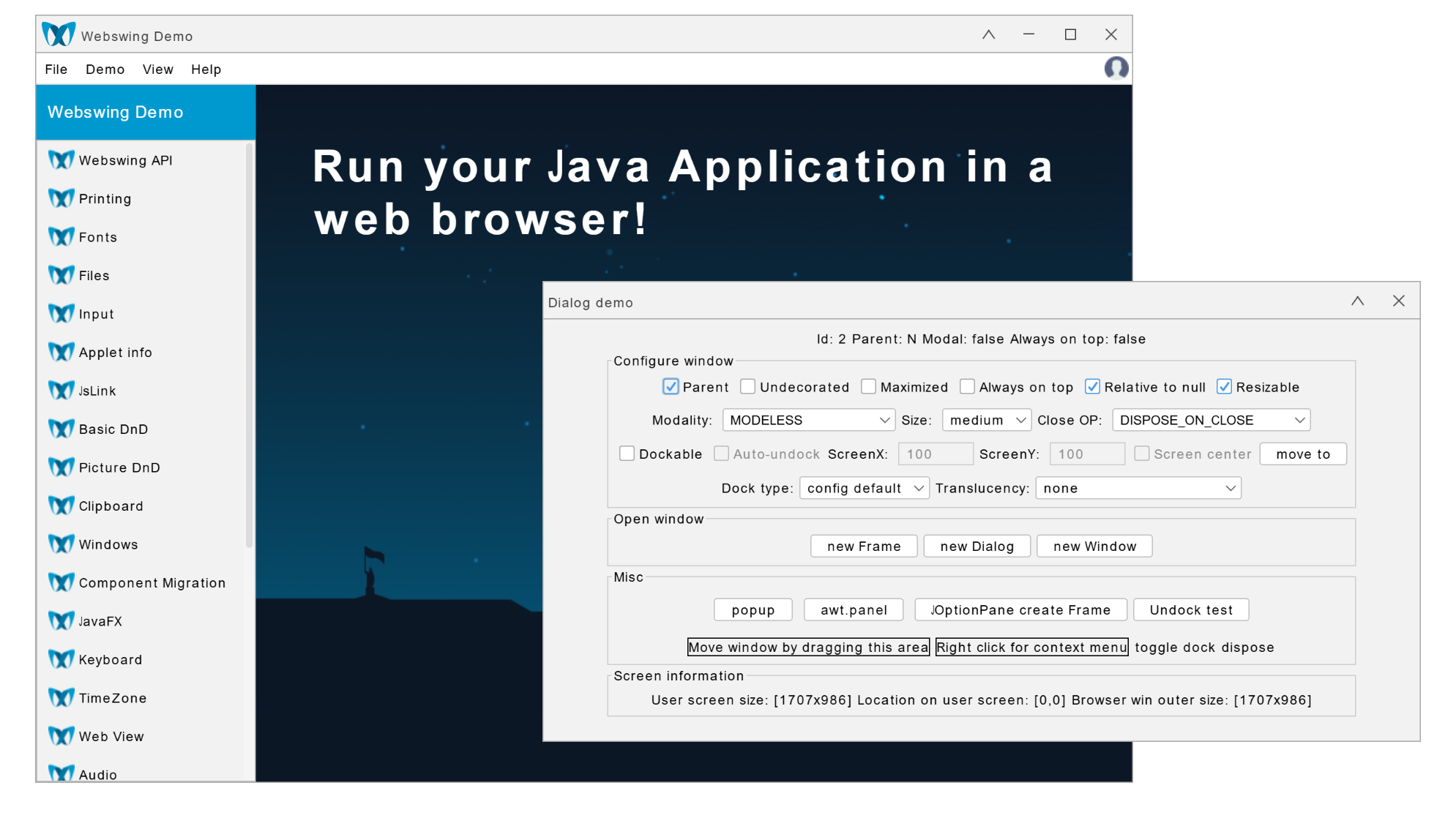Click the 'Right click for context menu' box
This screenshot has width=1456, height=826.
pos(1031,647)
